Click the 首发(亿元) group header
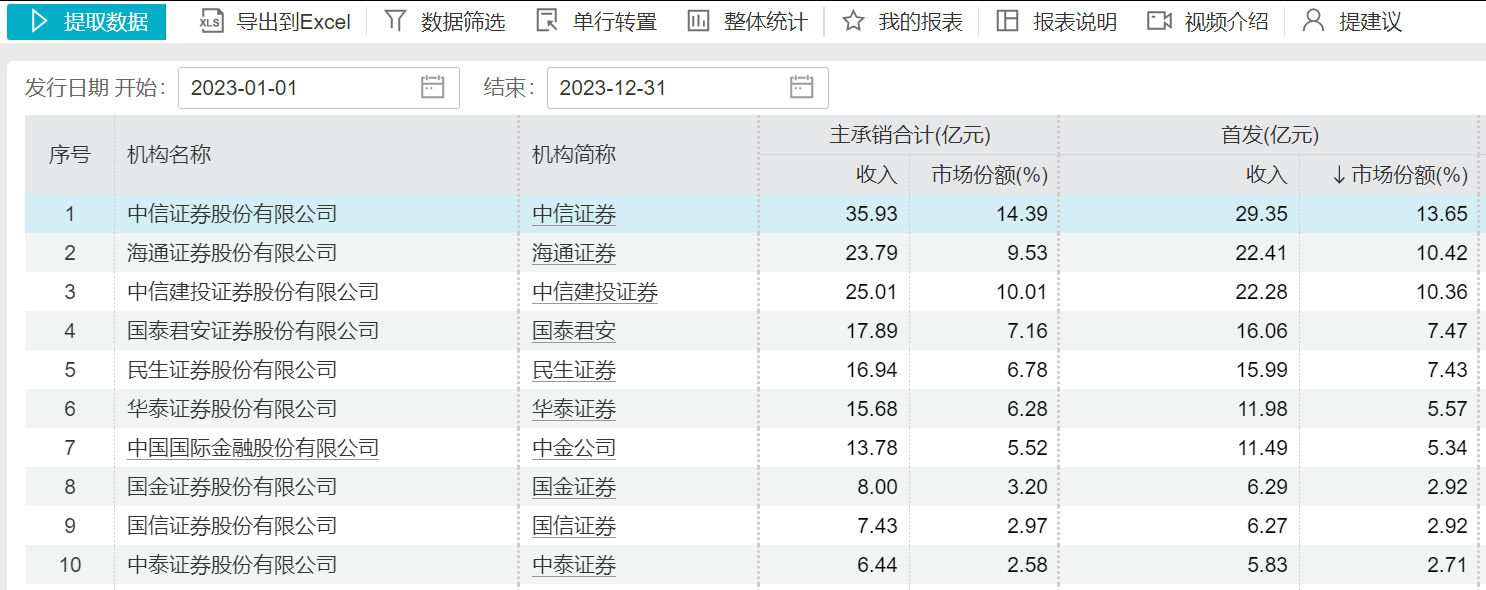The width and height of the screenshot is (1486, 590). click(1270, 135)
